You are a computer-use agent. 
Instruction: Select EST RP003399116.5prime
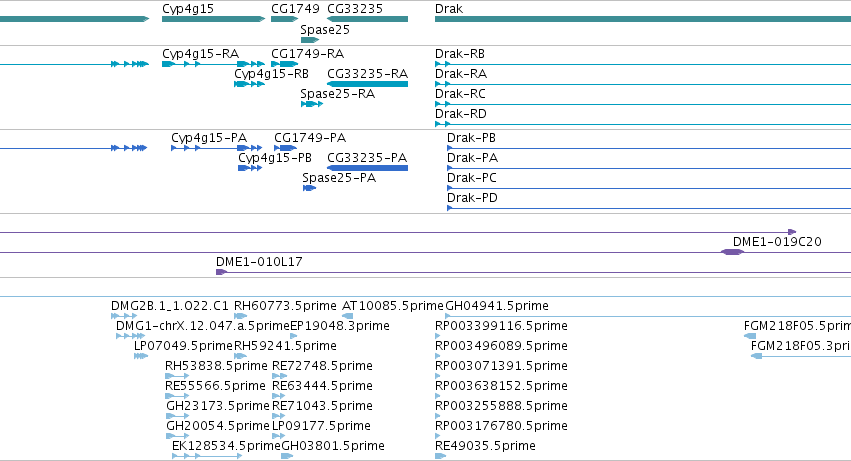tap(437, 336)
